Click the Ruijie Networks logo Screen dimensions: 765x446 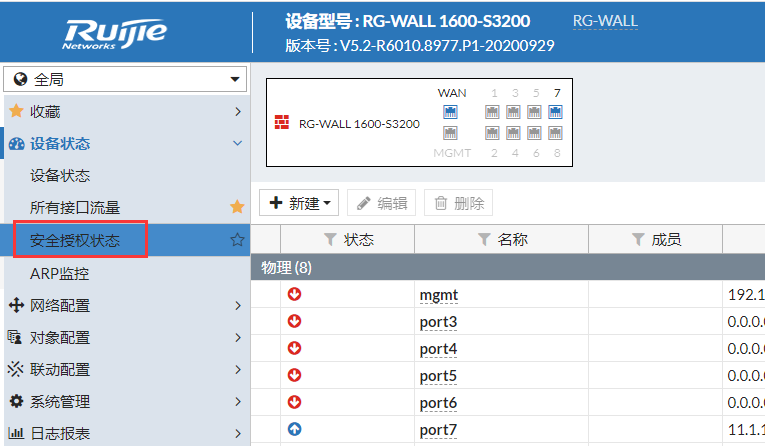115,34
